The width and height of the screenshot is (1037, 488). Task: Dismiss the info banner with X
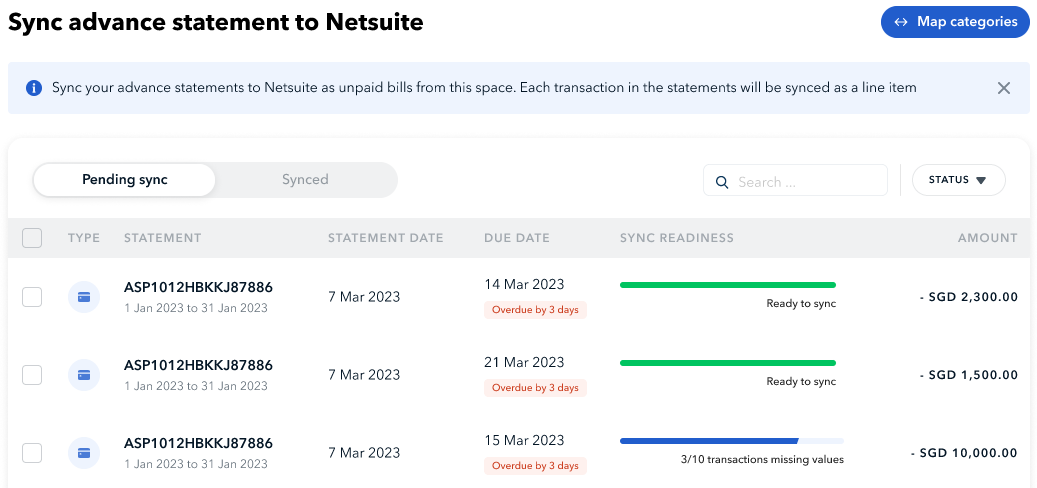point(1003,88)
